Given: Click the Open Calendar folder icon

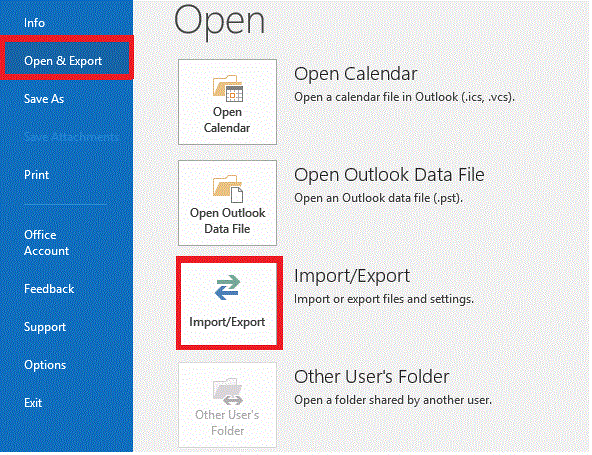Looking at the screenshot, I should coord(228,88).
